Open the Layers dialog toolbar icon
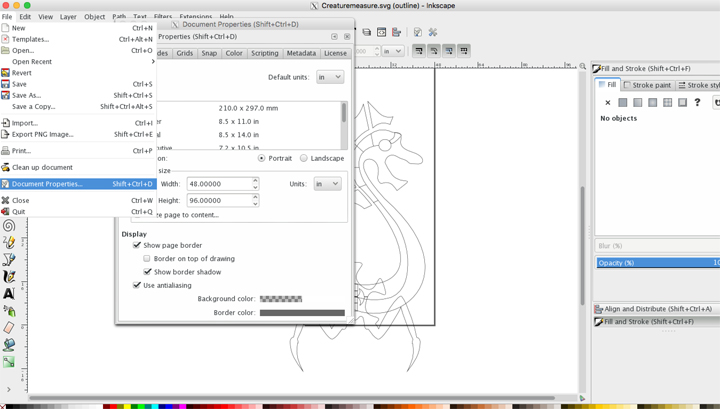 pyautogui.click(x=366, y=32)
